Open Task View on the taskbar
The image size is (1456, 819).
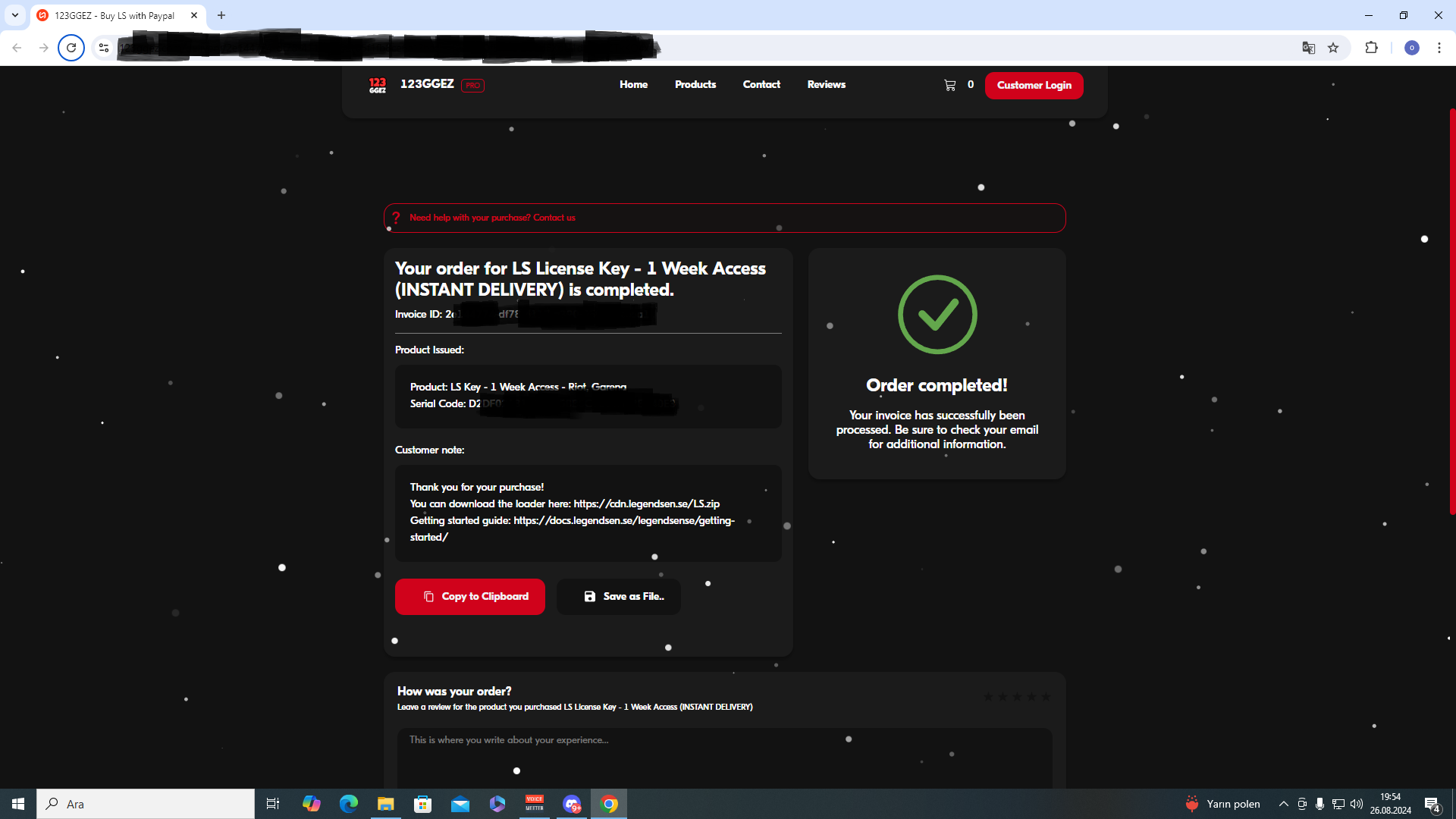273,804
